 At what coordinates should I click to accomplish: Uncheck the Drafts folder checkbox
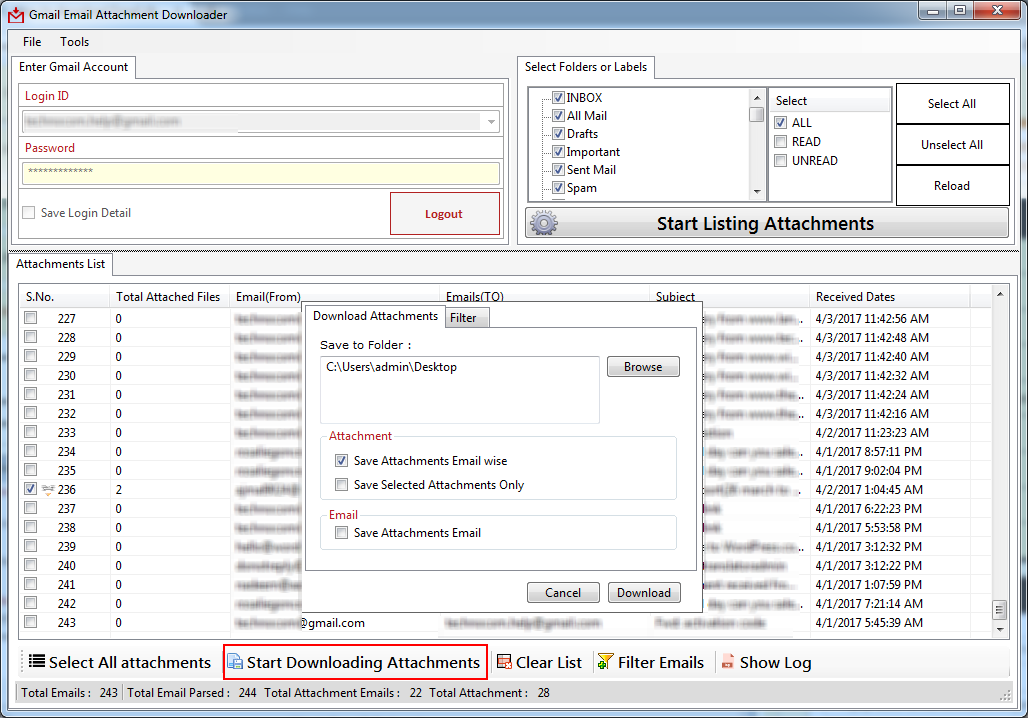tap(559, 134)
